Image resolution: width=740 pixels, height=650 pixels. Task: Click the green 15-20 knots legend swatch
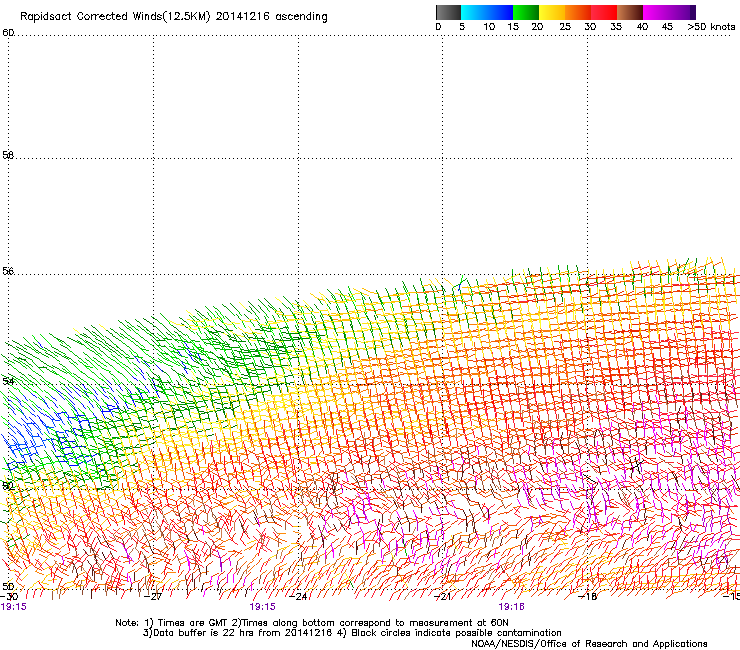click(x=526, y=12)
